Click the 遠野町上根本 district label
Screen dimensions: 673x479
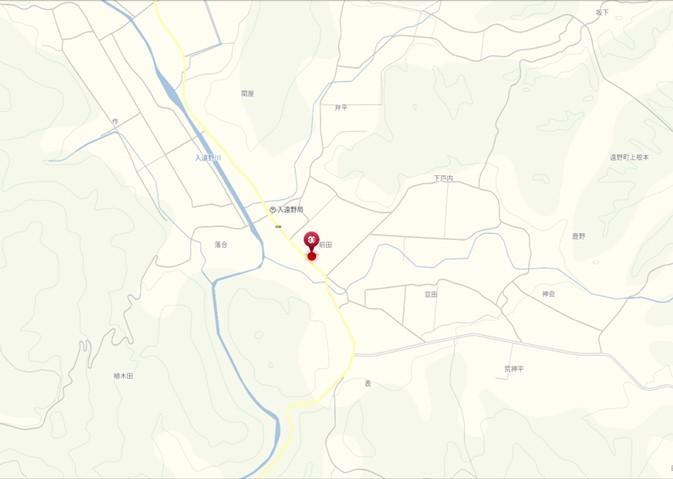pos(629,157)
